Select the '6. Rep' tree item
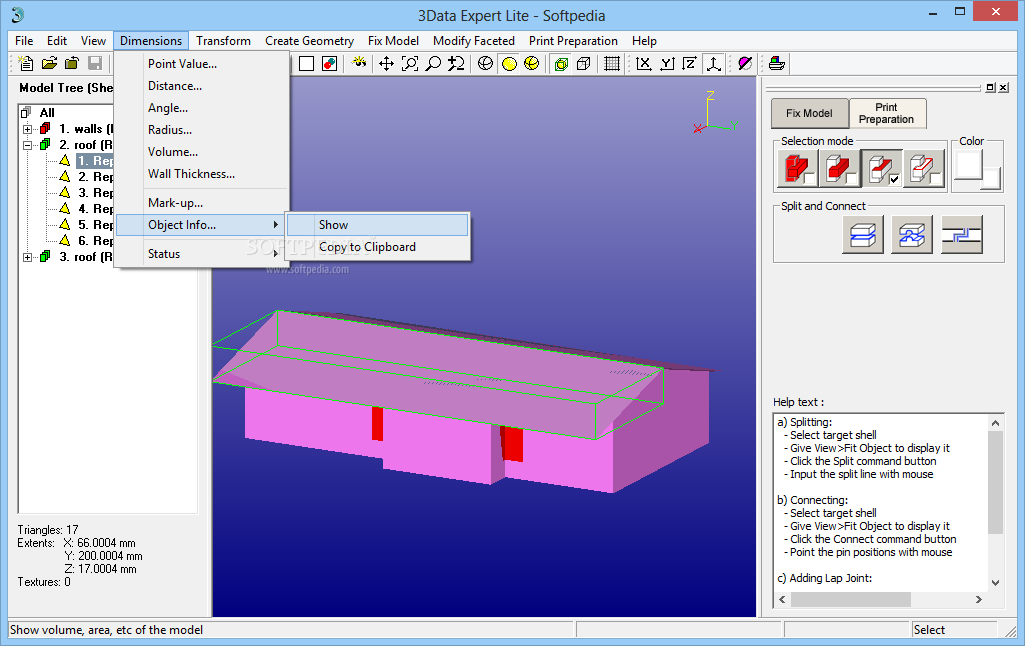1025x646 pixels. coord(95,241)
